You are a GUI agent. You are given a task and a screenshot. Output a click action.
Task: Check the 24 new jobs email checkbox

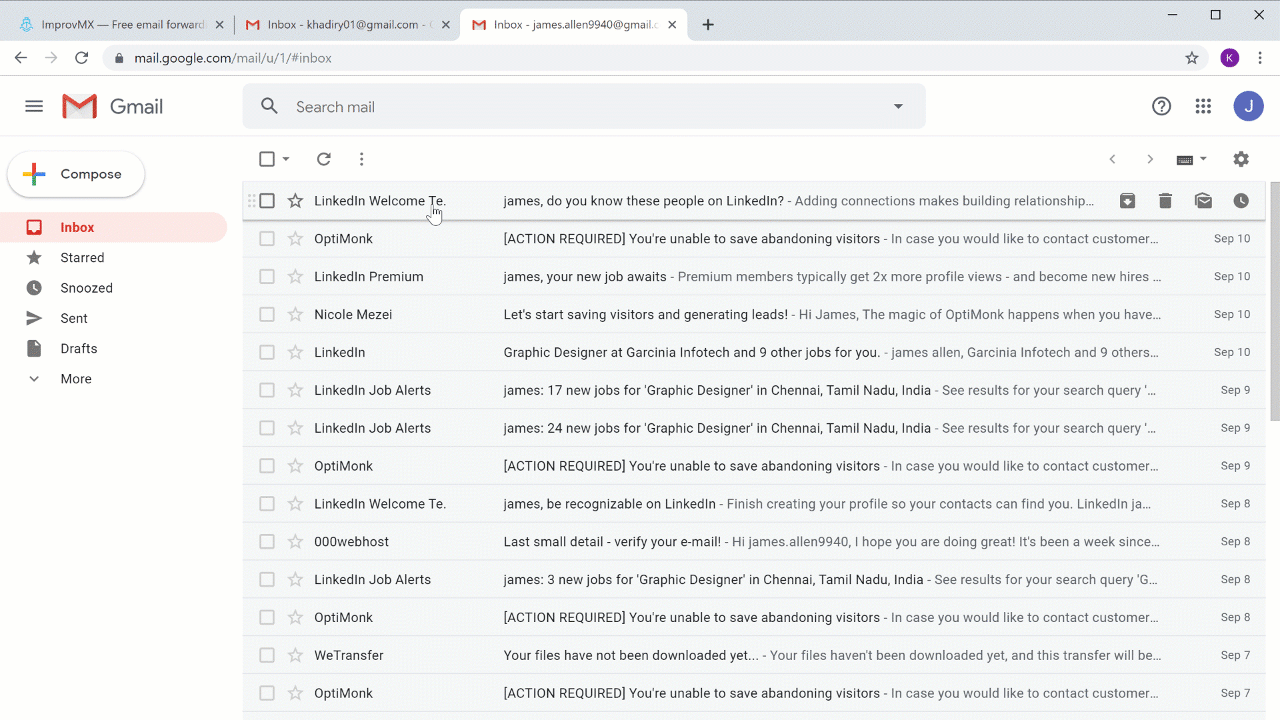(267, 428)
